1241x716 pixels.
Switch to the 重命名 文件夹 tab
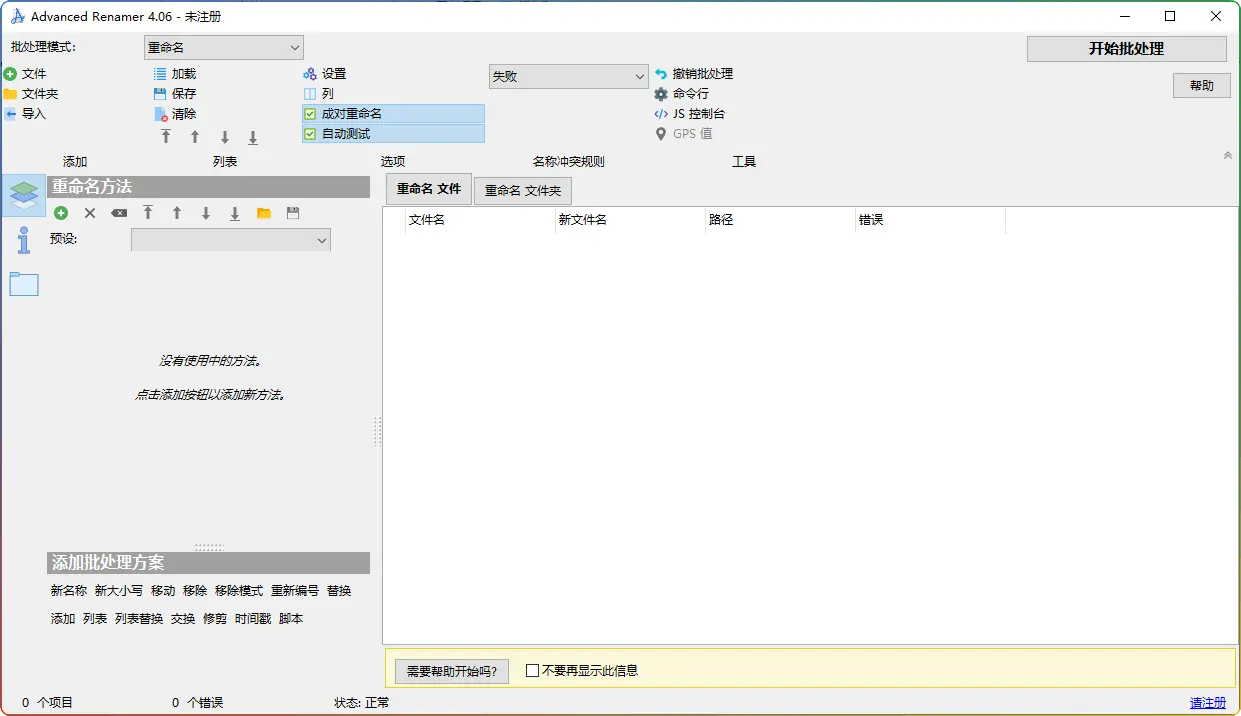point(523,190)
